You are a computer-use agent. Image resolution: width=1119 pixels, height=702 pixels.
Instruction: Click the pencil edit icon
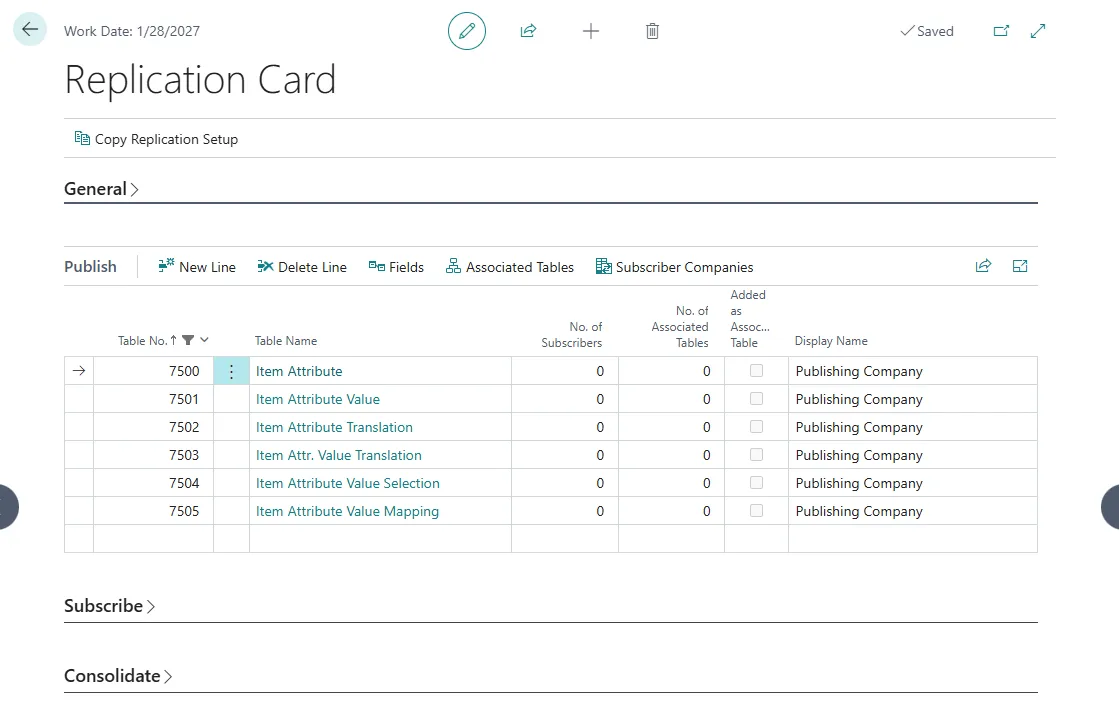point(466,31)
